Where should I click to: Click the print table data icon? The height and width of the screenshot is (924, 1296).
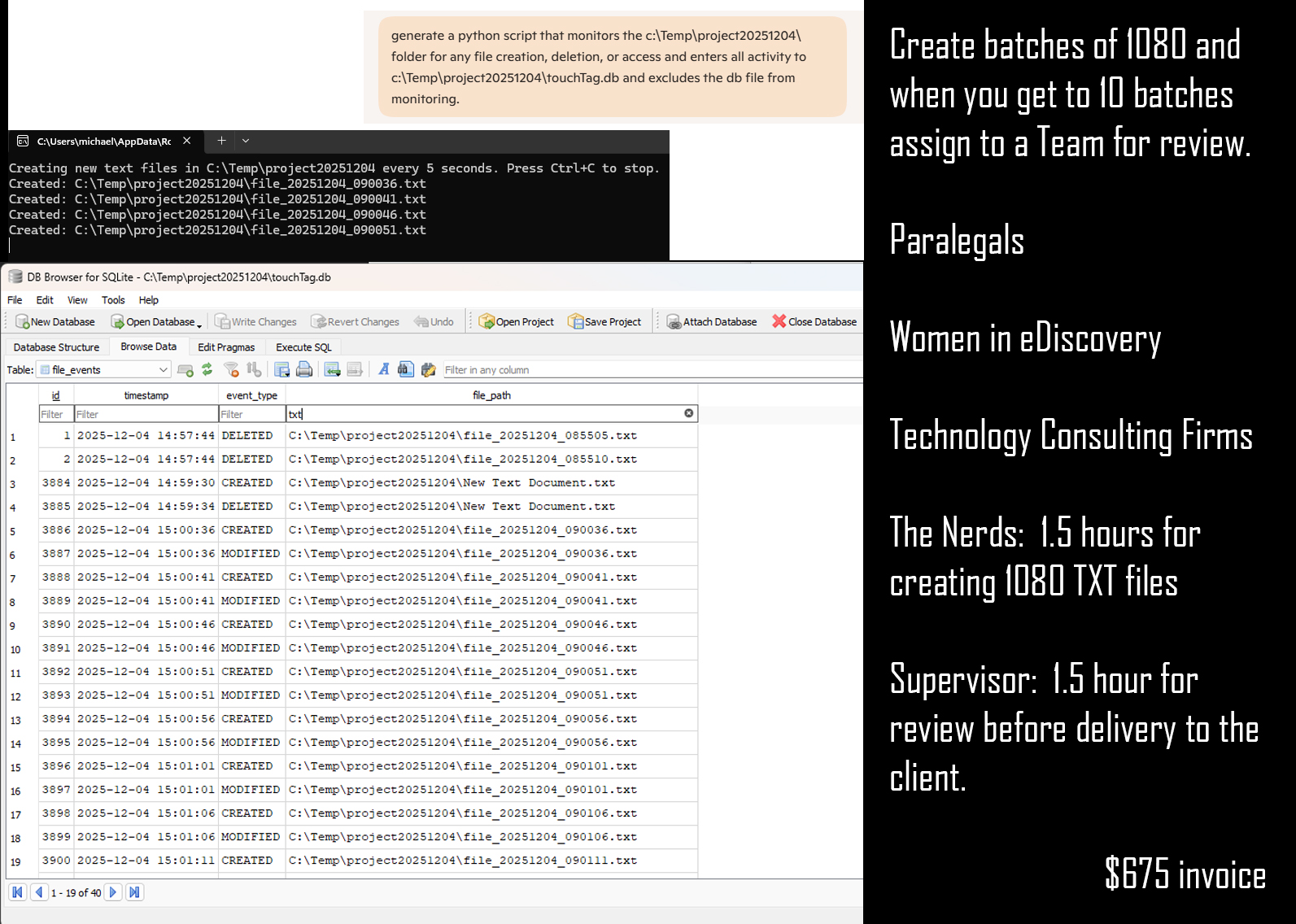(304, 370)
